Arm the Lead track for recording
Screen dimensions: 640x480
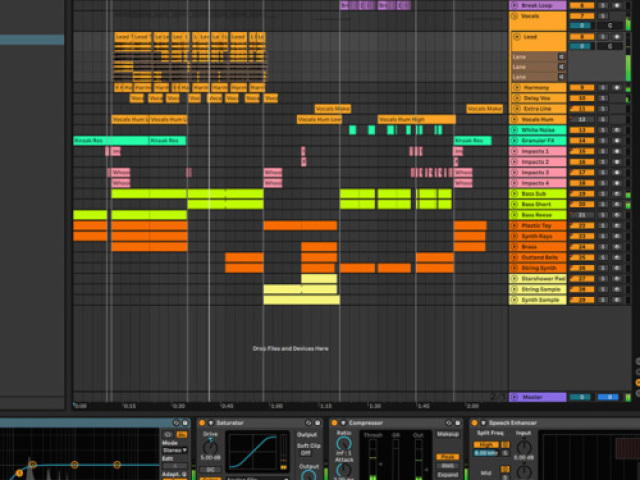point(617,37)
